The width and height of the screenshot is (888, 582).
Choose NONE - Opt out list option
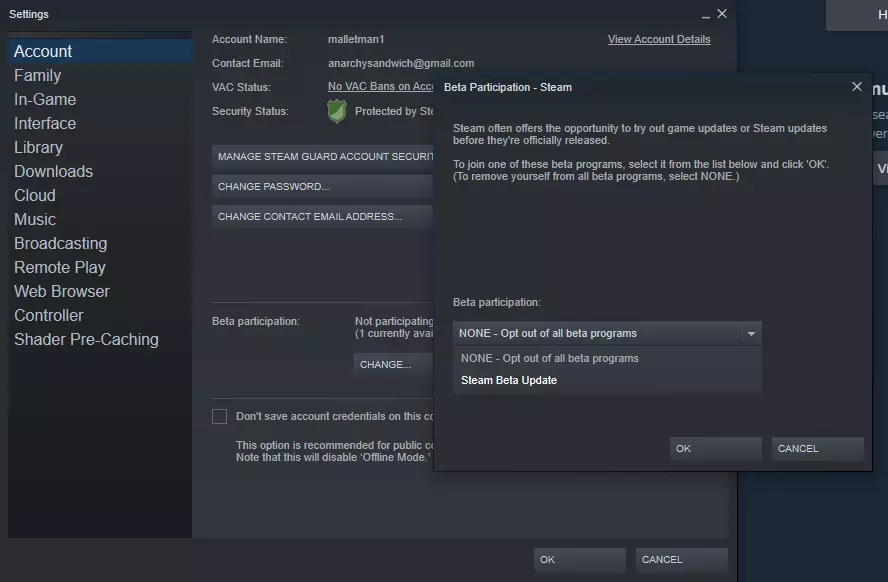click(607, 358)
